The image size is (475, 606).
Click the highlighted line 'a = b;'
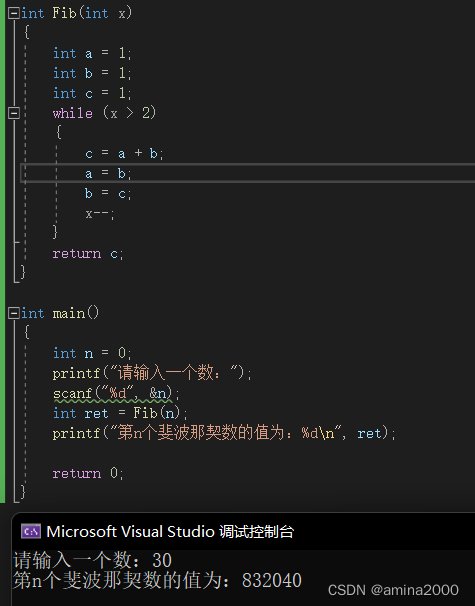(x=108, y=173)
